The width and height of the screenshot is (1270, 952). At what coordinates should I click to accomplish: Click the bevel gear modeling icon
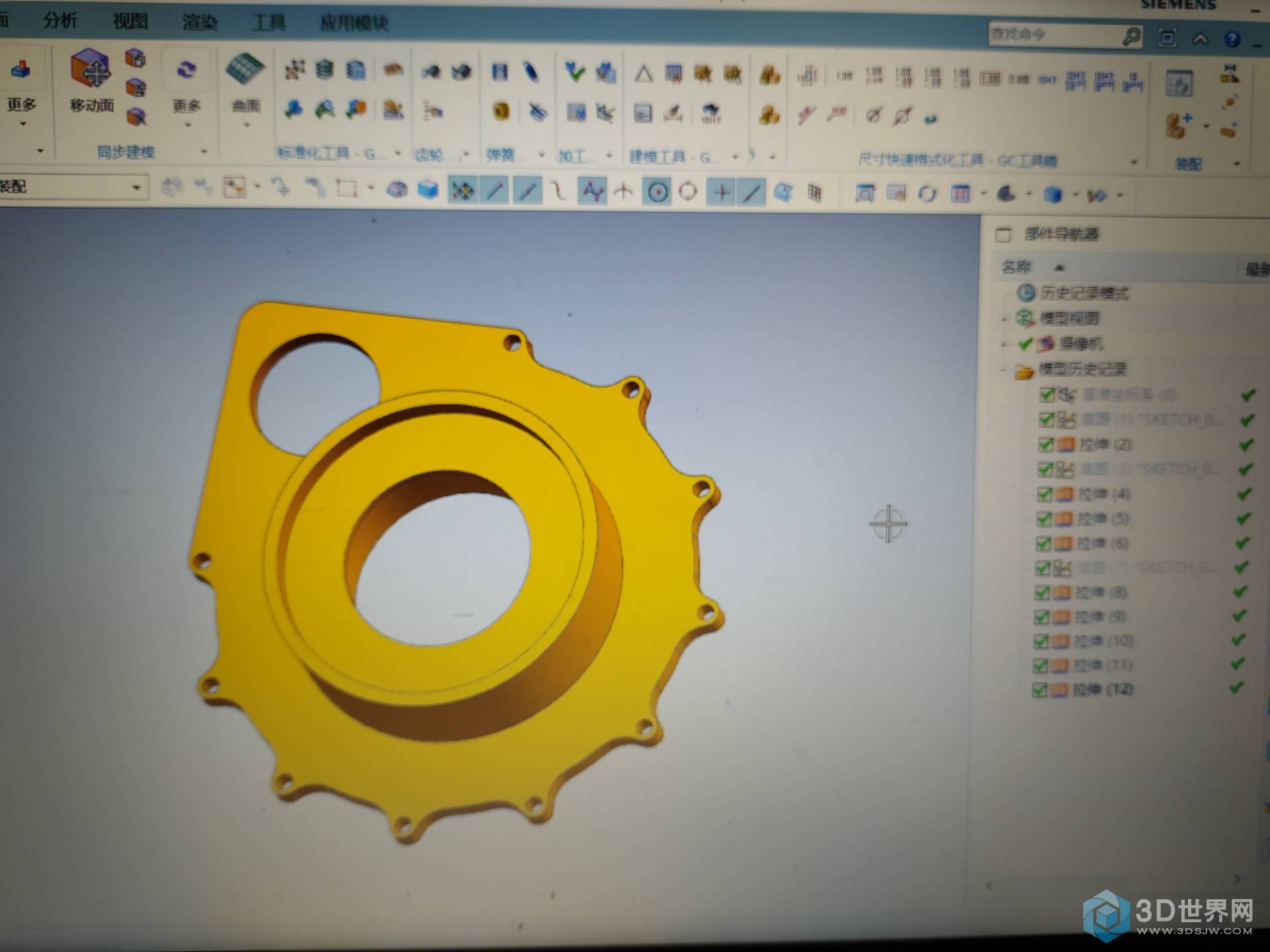coord(462,71)
